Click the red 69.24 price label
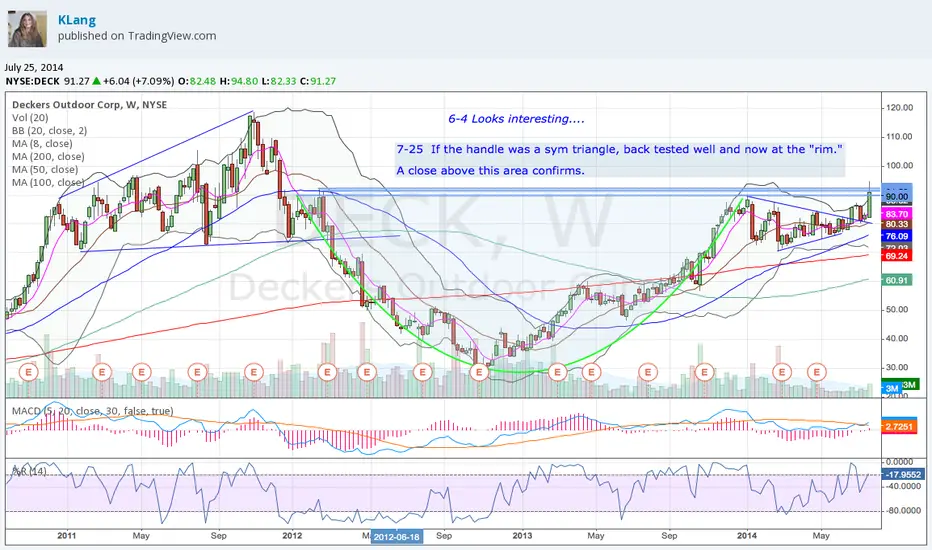The height and width of the screenshot is (550, 932). coord(896,256)
